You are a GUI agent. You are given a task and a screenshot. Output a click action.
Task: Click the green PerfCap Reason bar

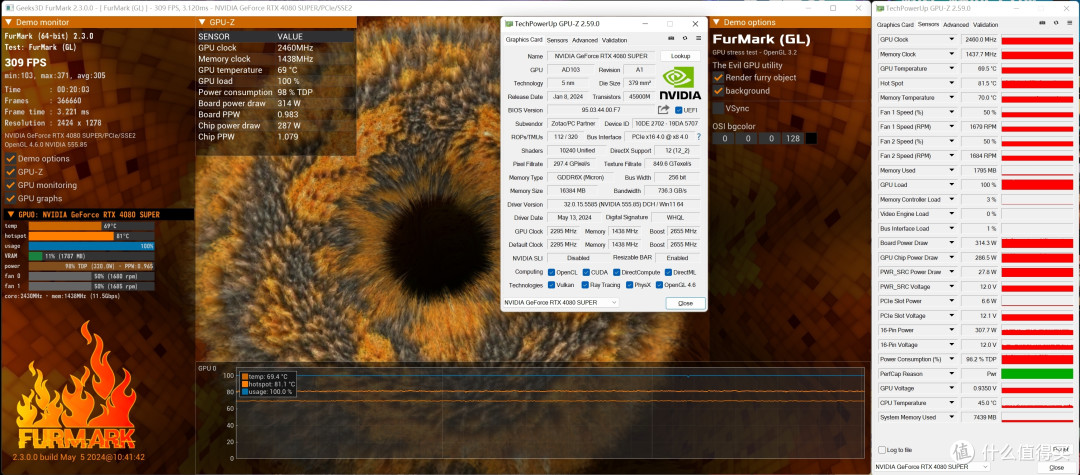(1037, 374)
